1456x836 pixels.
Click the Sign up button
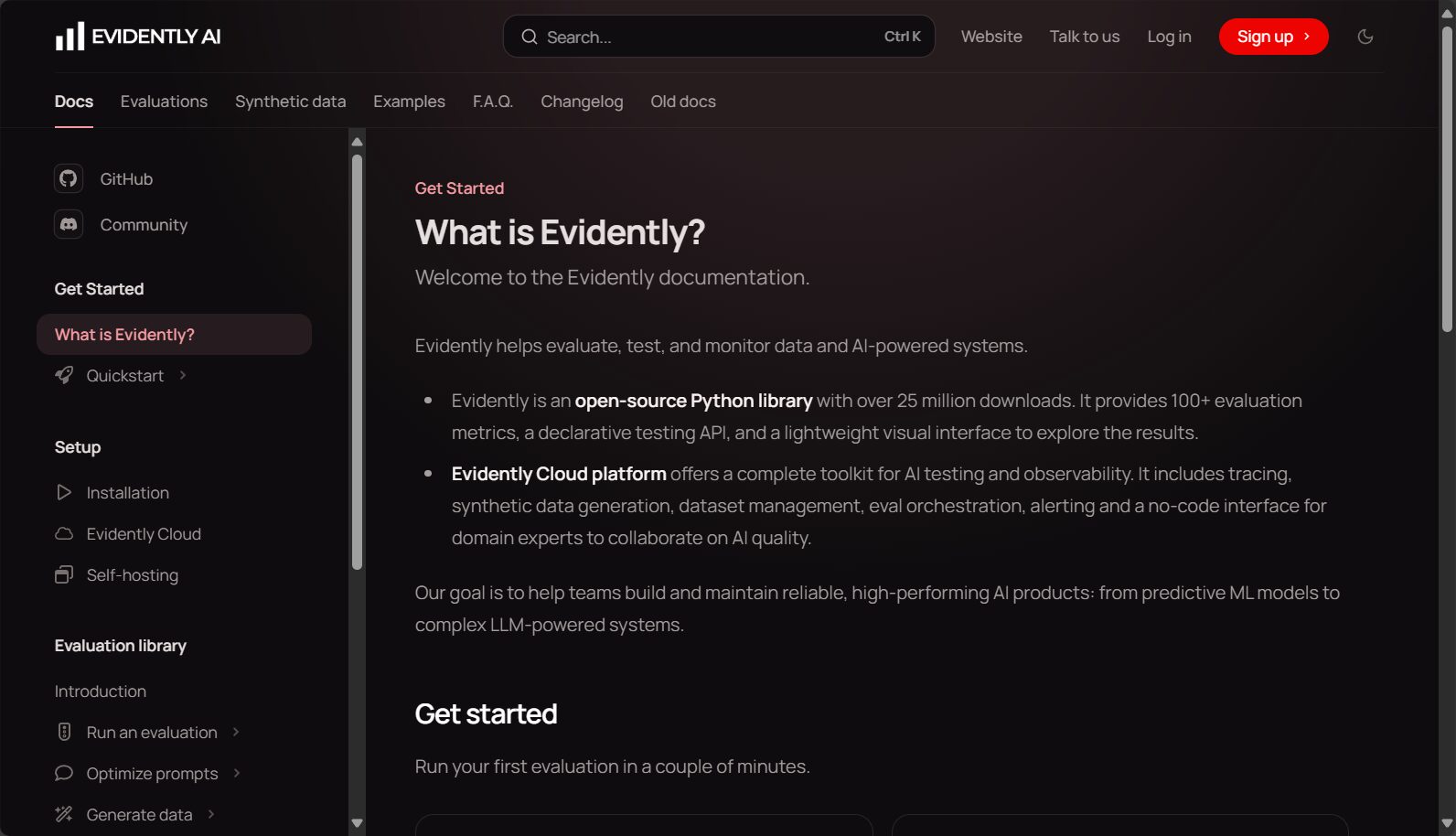pos(1273,37)
